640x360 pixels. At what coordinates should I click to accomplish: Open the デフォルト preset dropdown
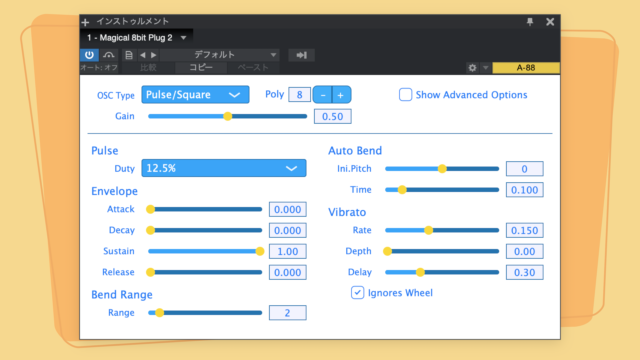click(x=220, y=55)
